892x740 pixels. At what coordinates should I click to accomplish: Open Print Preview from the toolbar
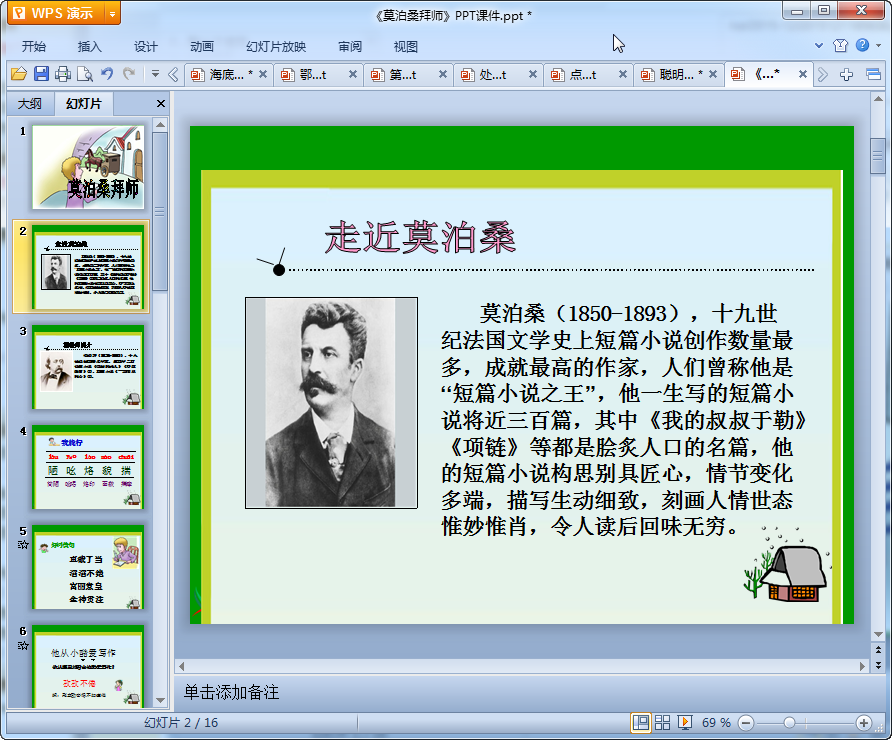click(x=85, y=74)
